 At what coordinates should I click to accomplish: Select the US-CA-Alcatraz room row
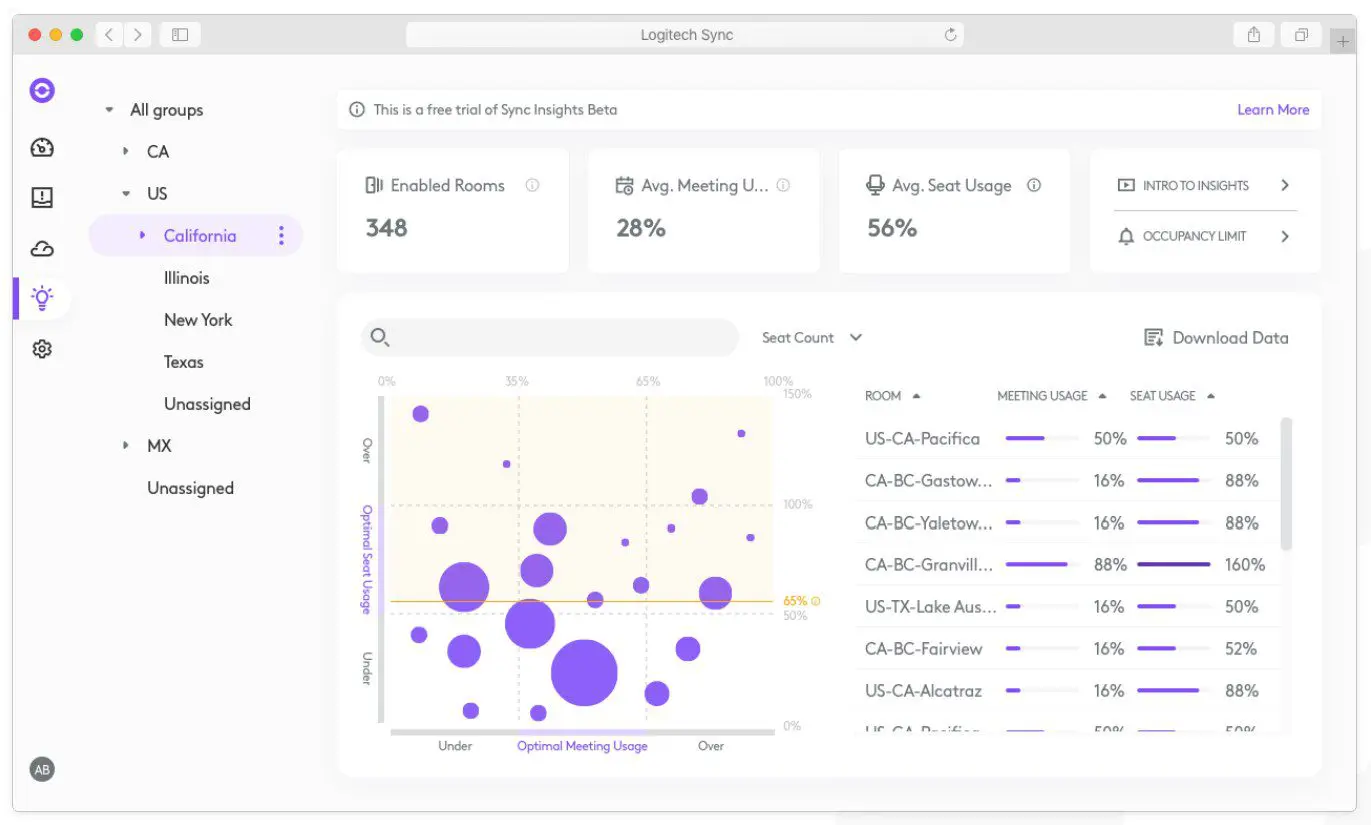coord(1068,690)
